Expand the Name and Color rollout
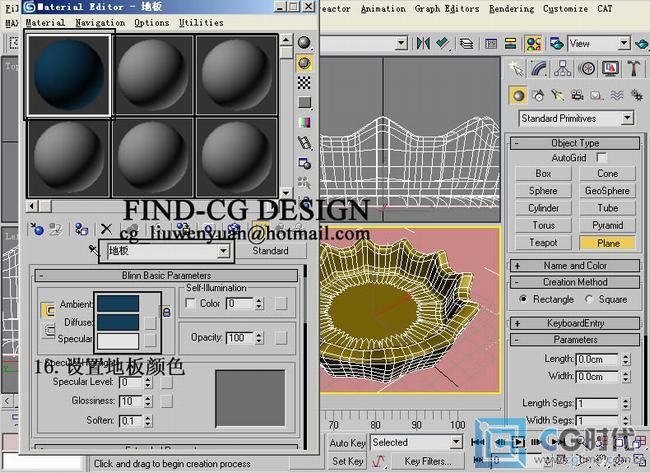The image size is (650, 473). pyautogui.click(x=575, y=265)
